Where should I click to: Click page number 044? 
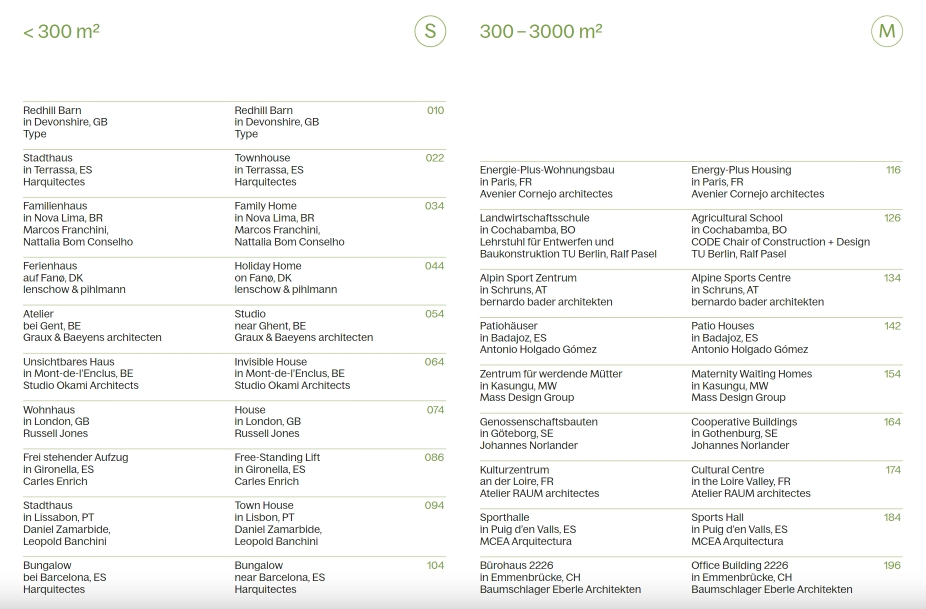[434, 266]
